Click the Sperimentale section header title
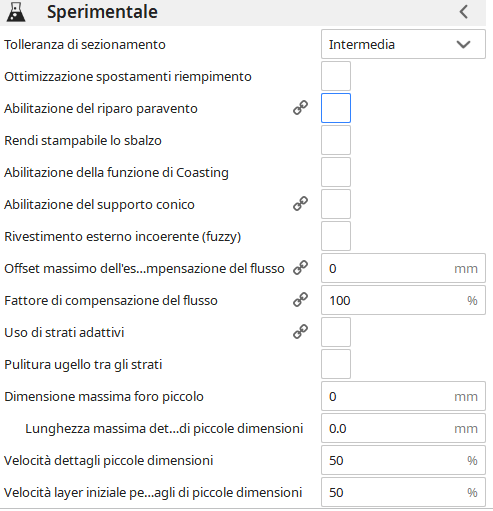 (x=102, y=12)
